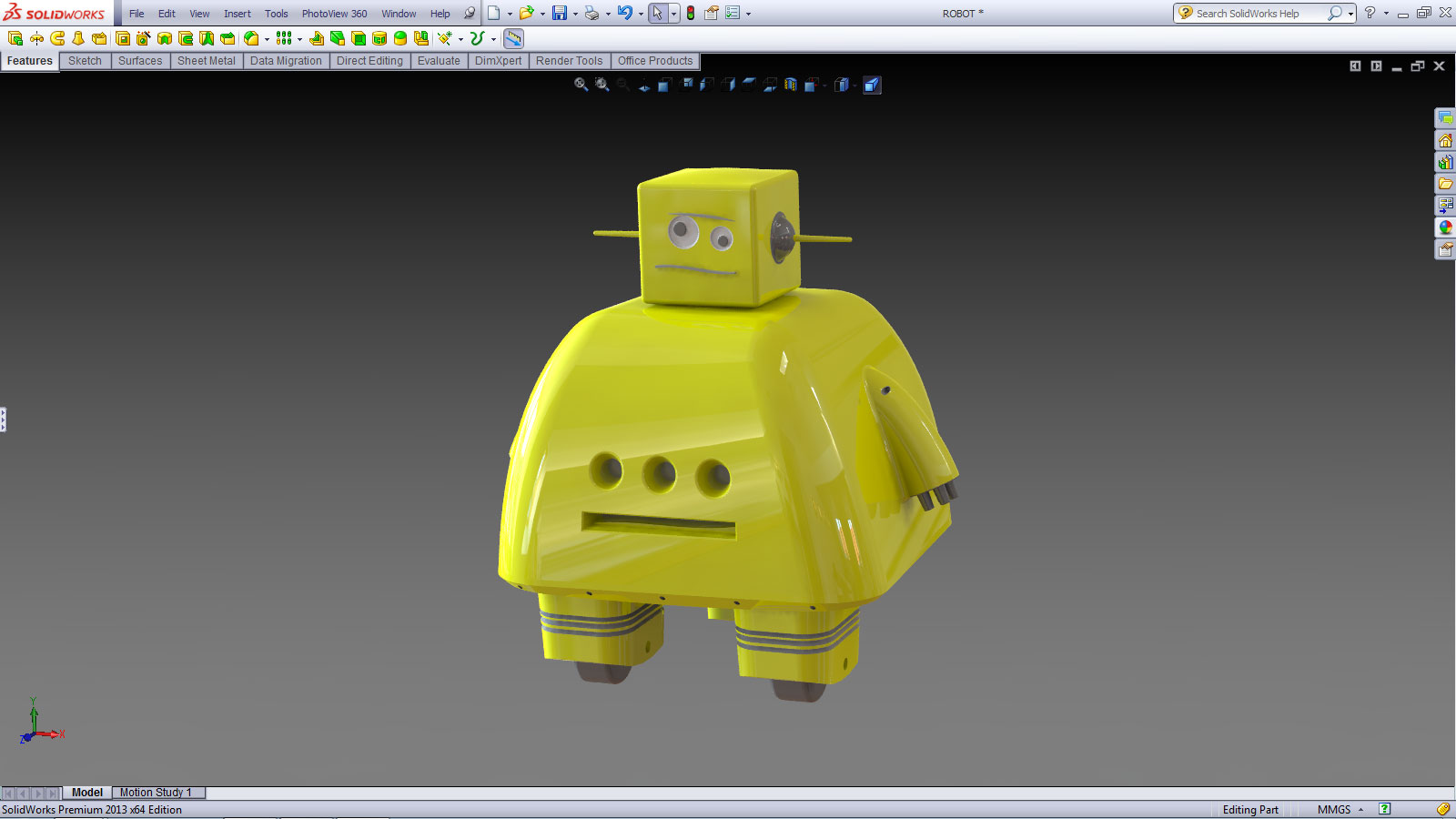The height and width of the screenshot is (819, 1456).
Task: Click the Normal To view icon
Action: pyautogui.click(x=644, y=85)
